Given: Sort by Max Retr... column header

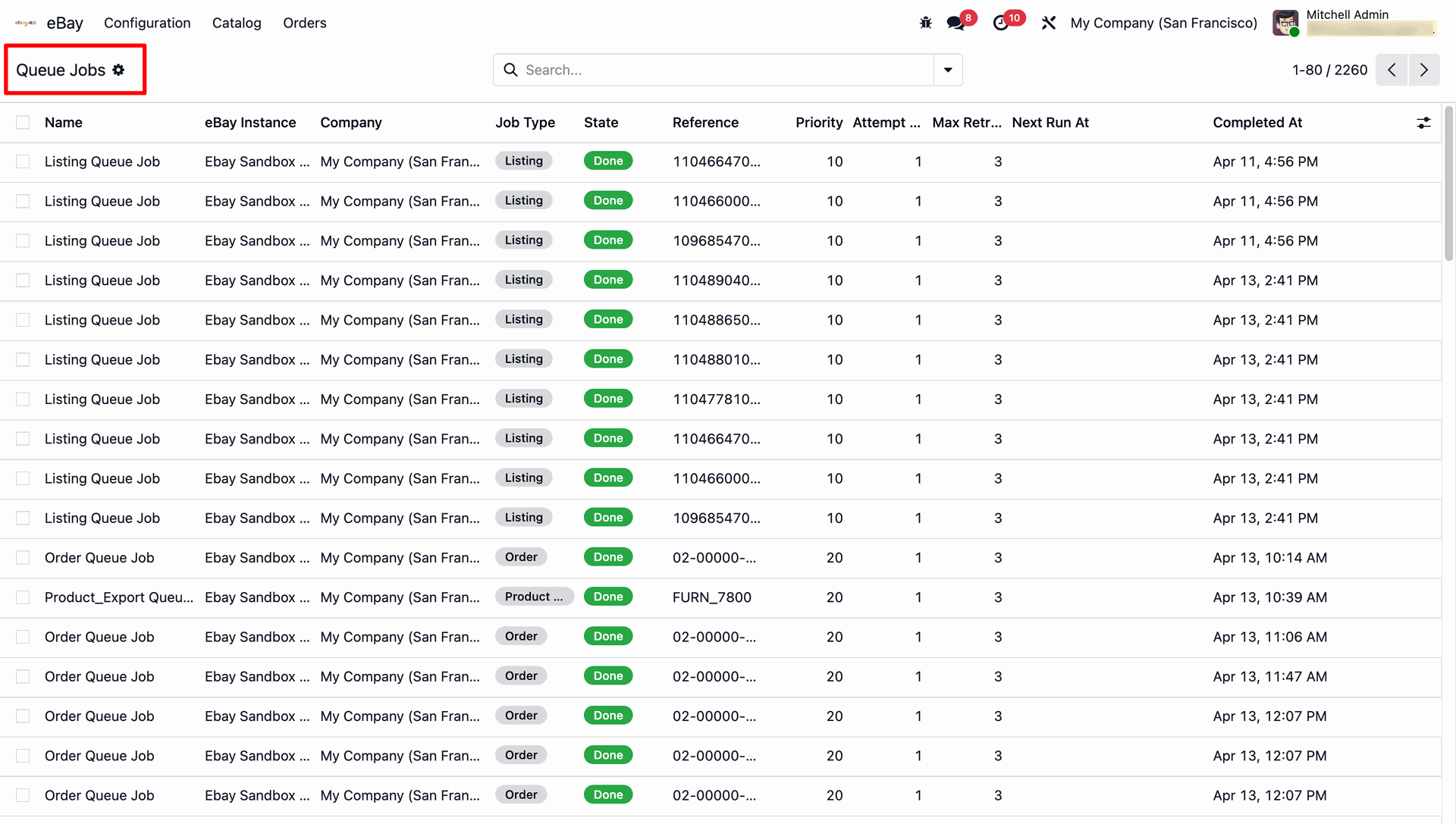Looking at the screenshot, I should pyautogui.click(x=967, y=123).
